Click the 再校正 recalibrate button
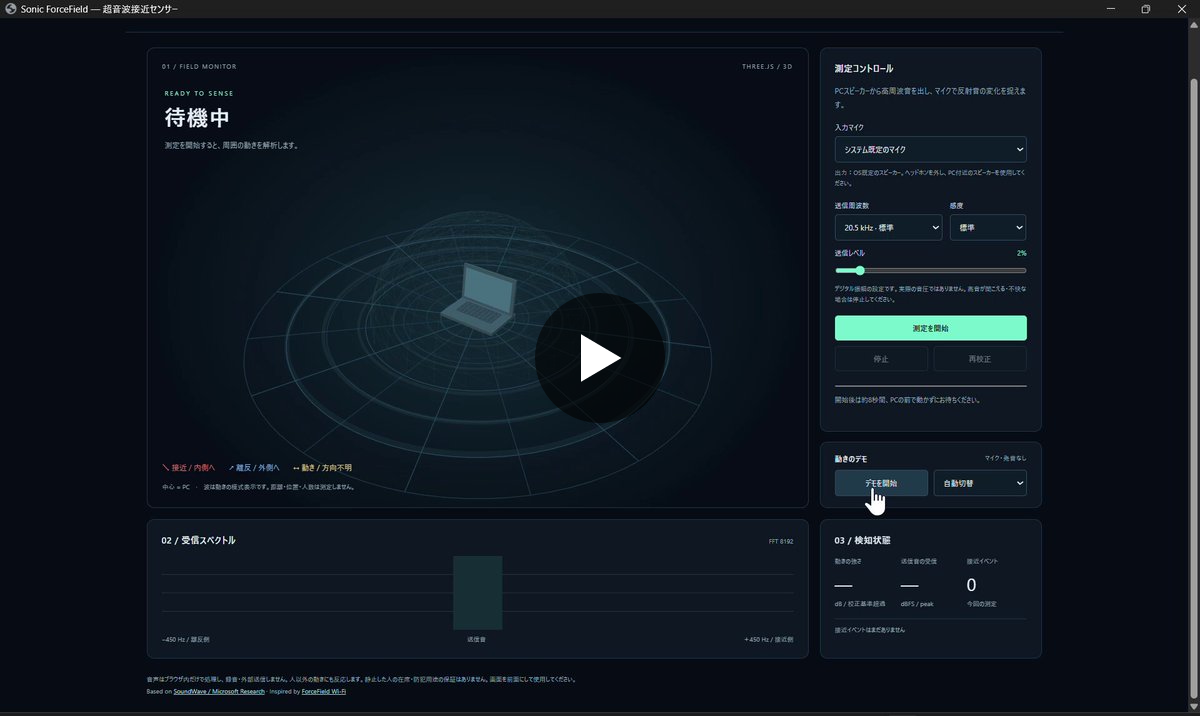This screenshot has height=716, width=1200. (980, 359)
